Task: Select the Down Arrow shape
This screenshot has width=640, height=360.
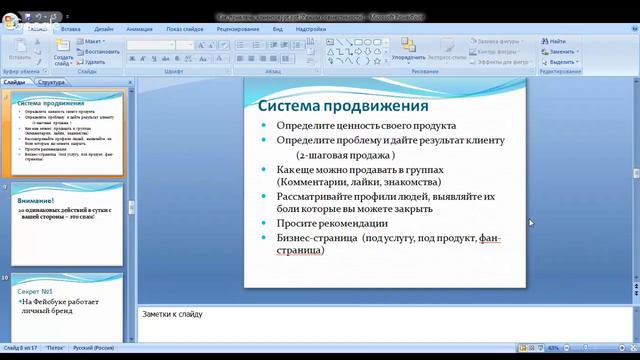Action: (368, 52)
